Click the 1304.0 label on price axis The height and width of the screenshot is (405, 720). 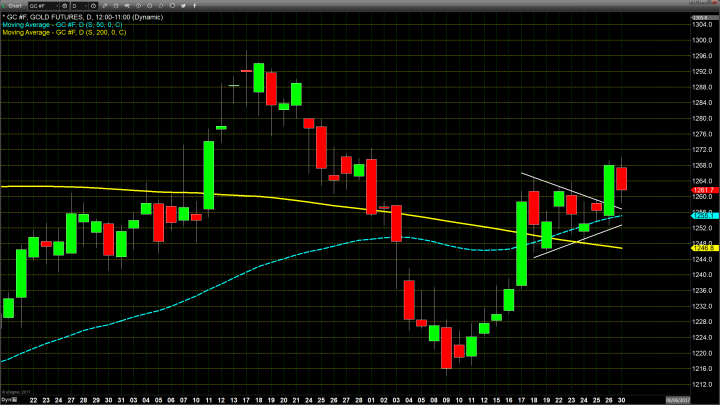tap(702, 24)
